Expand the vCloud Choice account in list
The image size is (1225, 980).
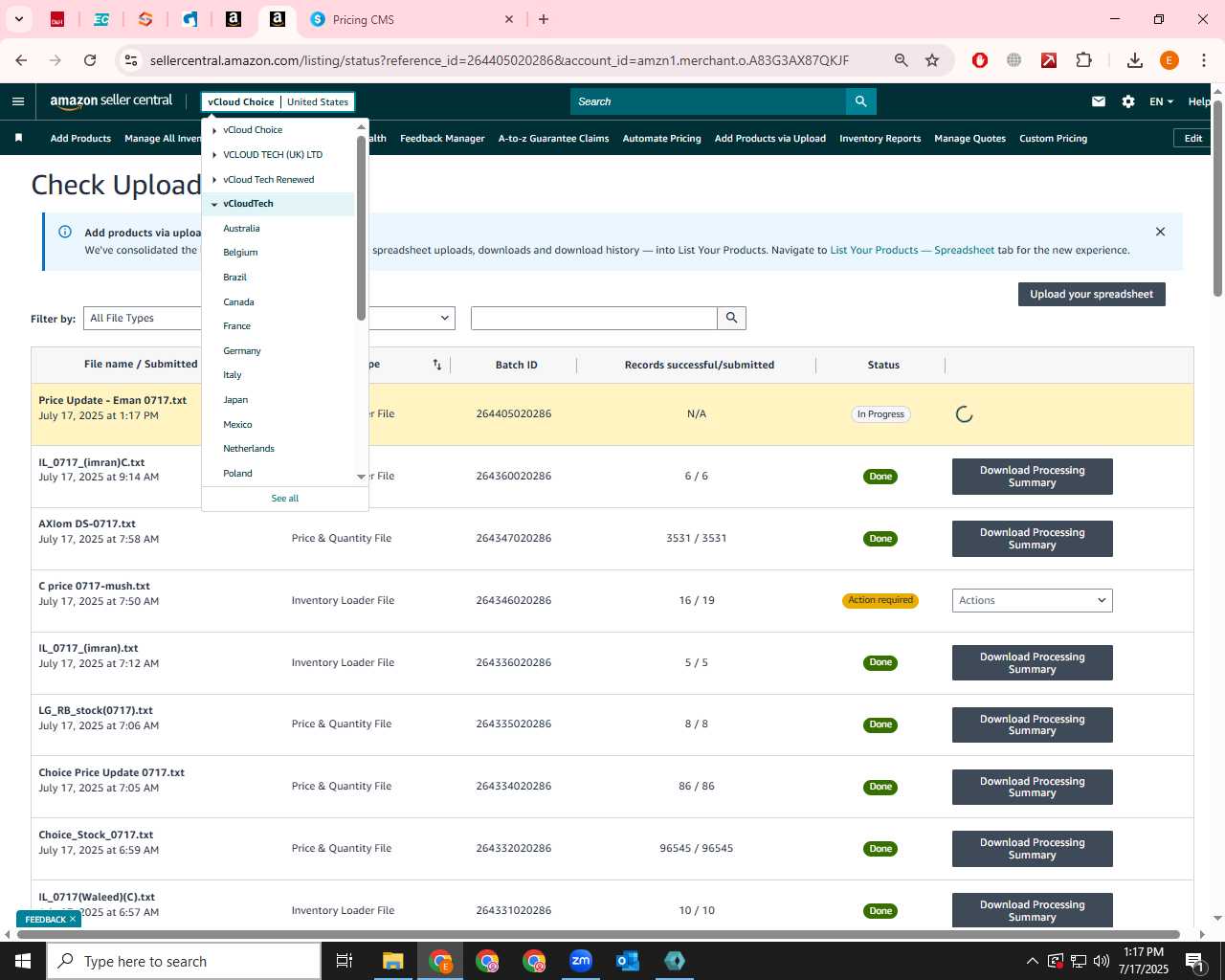(x=214, y=130)
